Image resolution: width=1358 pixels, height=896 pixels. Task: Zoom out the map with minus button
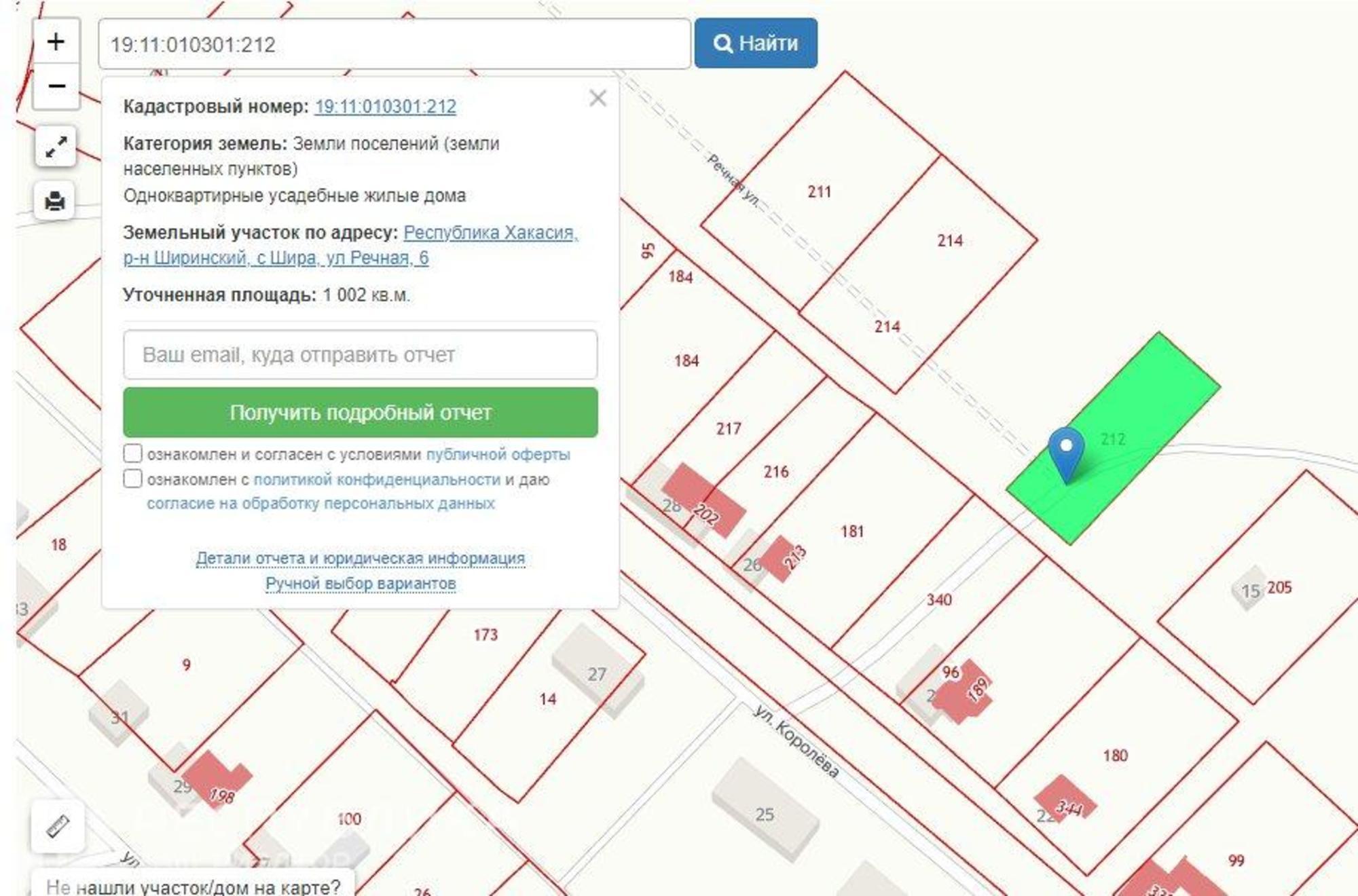[56, 86]
